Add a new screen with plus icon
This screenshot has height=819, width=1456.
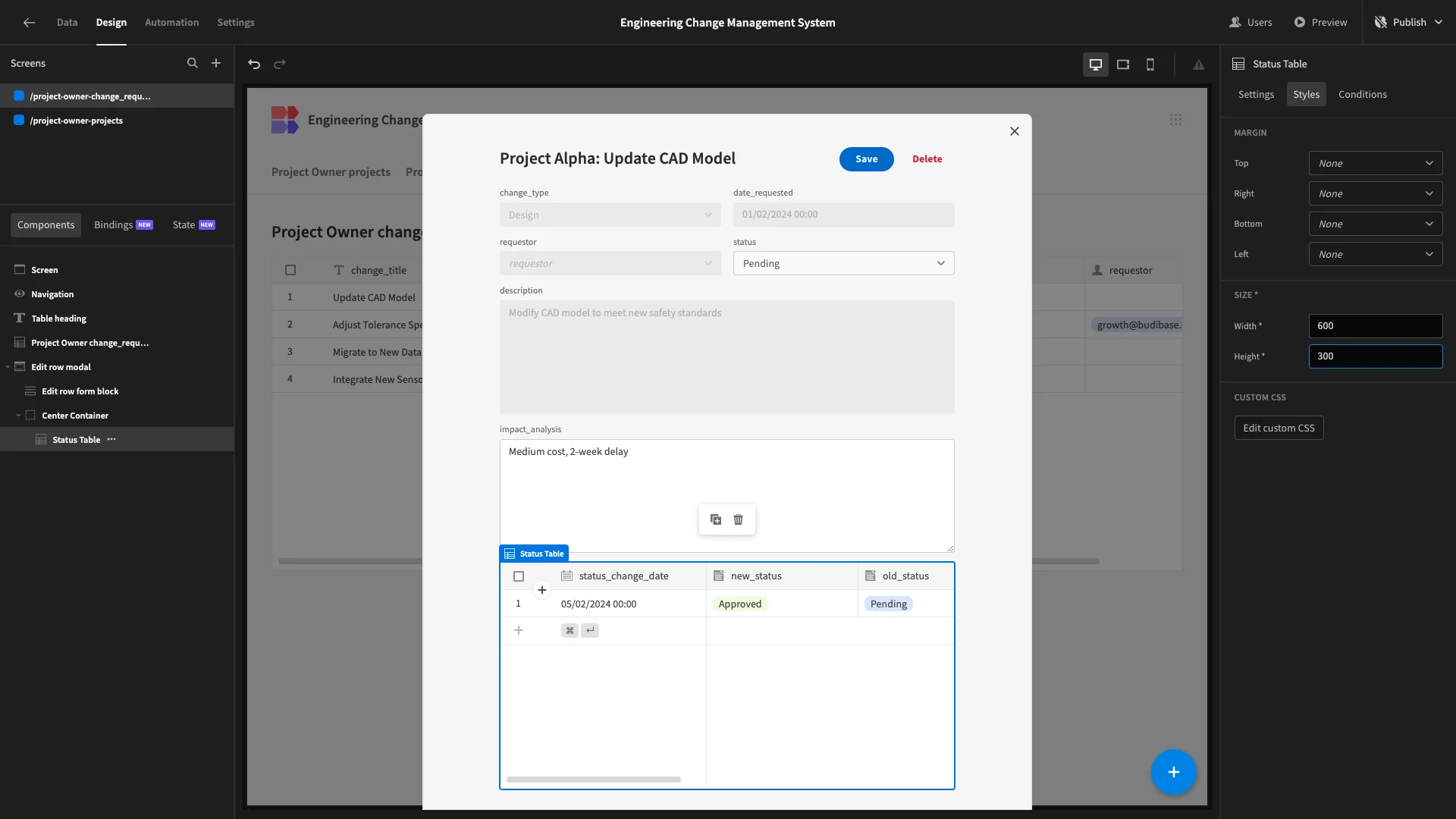click(216, 64)
